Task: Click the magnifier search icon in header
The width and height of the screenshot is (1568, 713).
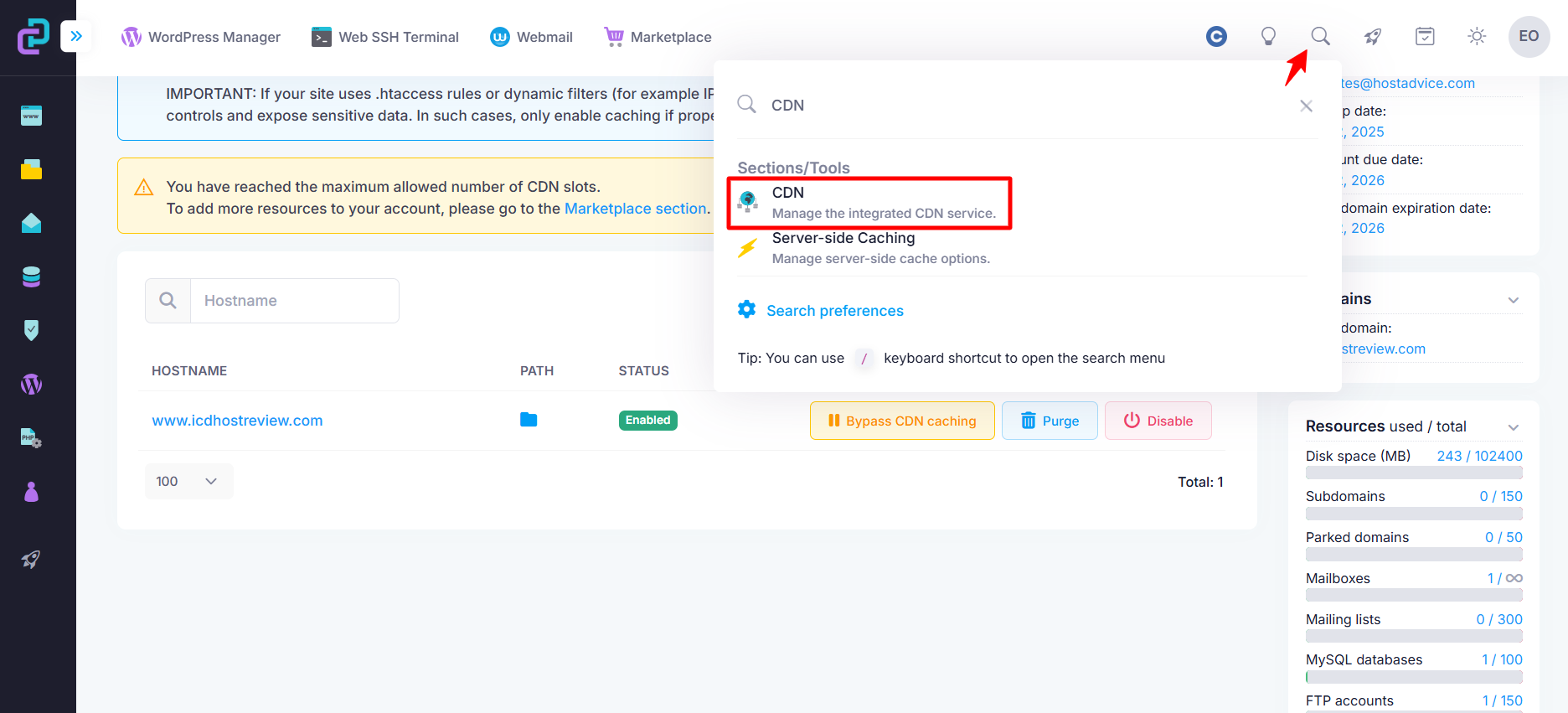Action: tap(1320, 36)
